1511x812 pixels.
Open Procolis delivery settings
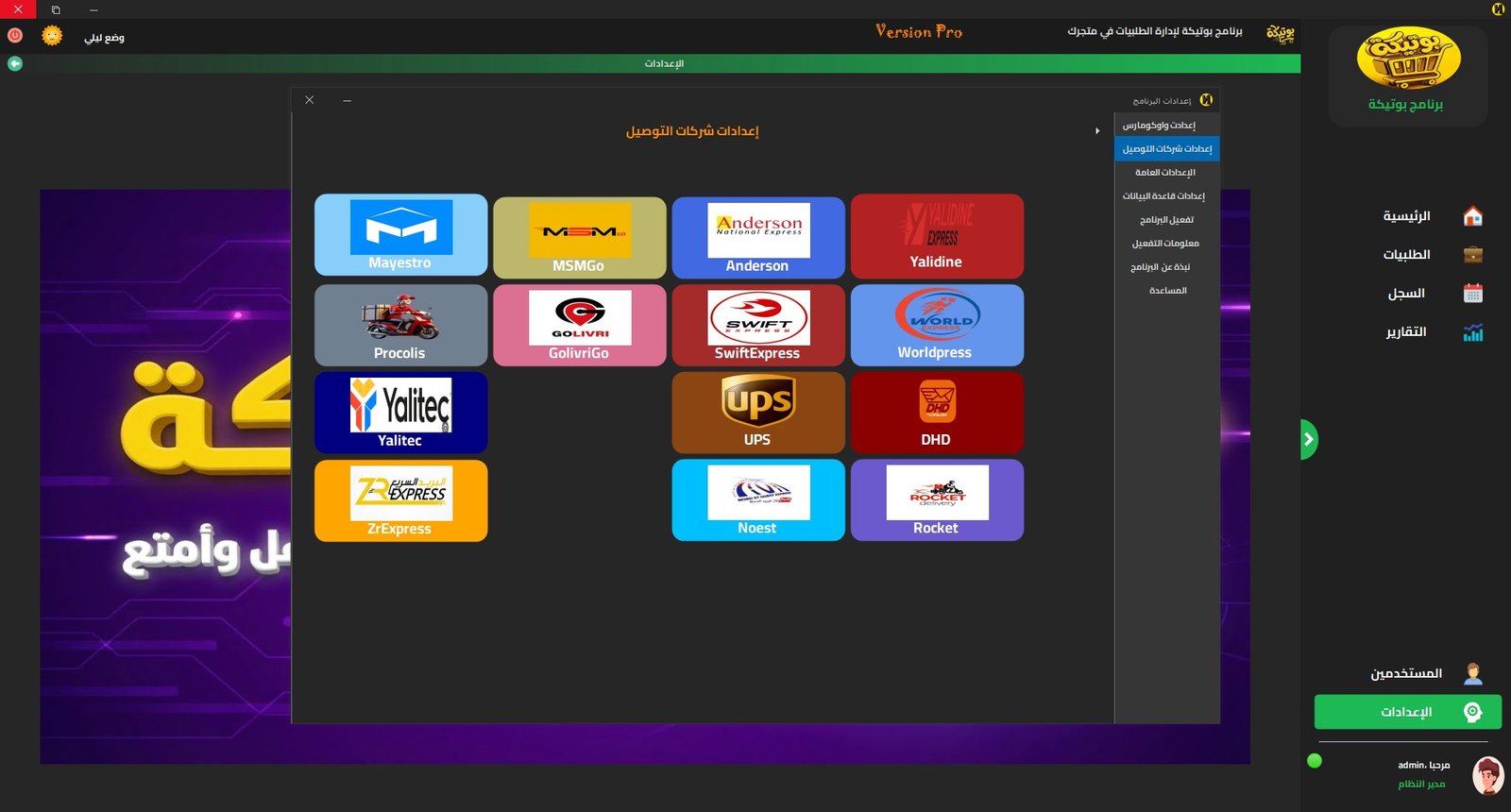[x=400, y=325]
